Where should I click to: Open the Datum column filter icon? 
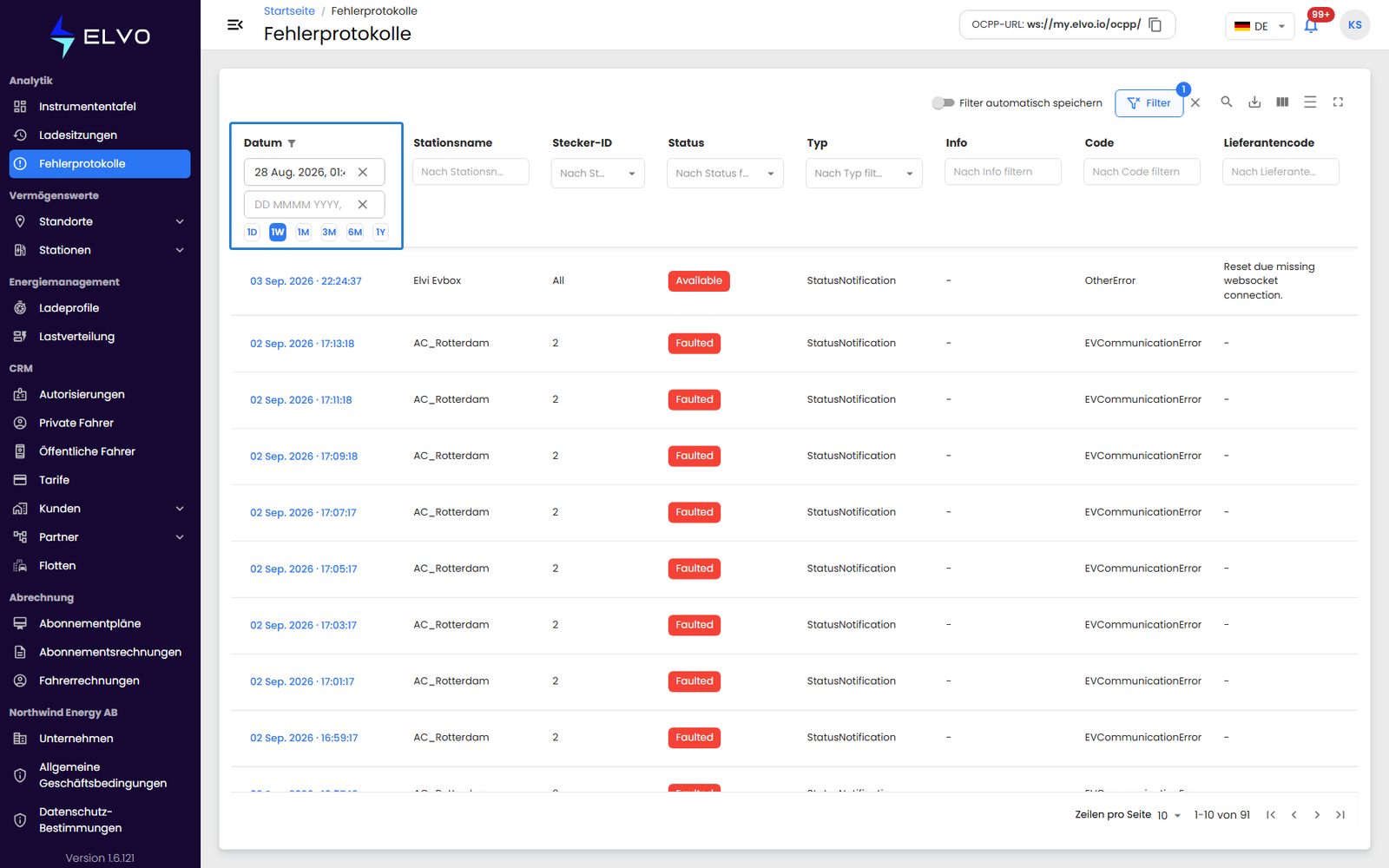pyautogui.click(x=292, y=143)
